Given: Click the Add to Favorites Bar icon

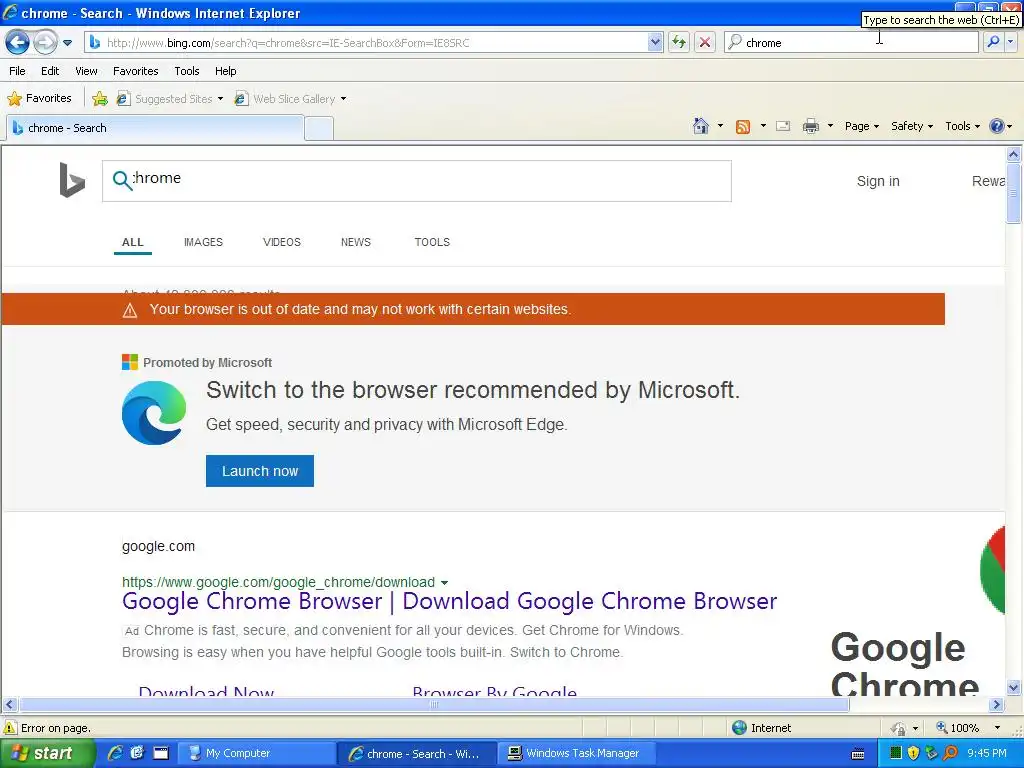Looking at the screenshot, I should [x=100, y=99].
